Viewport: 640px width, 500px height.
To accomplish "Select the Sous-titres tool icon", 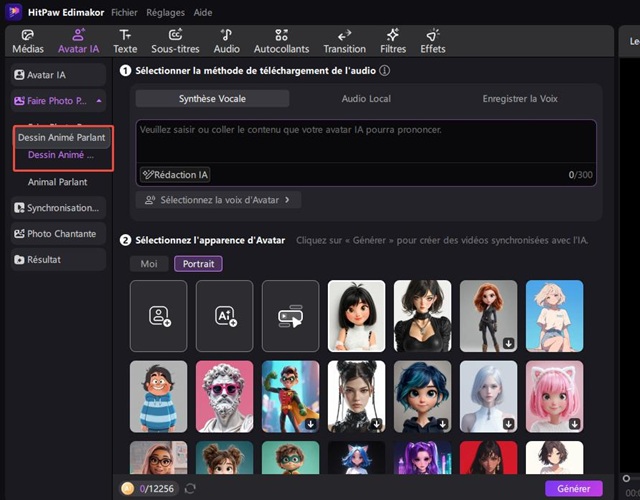I will click(x=175, y=41).
